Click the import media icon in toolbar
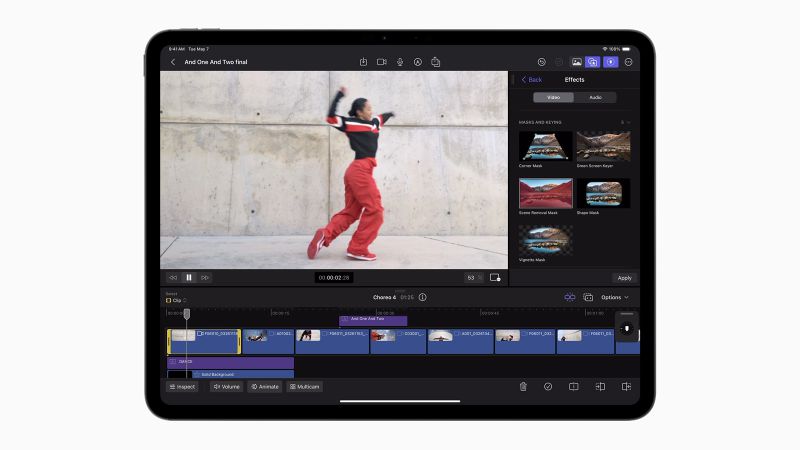This screenshot has width=800, height=450. click(363, 62)
